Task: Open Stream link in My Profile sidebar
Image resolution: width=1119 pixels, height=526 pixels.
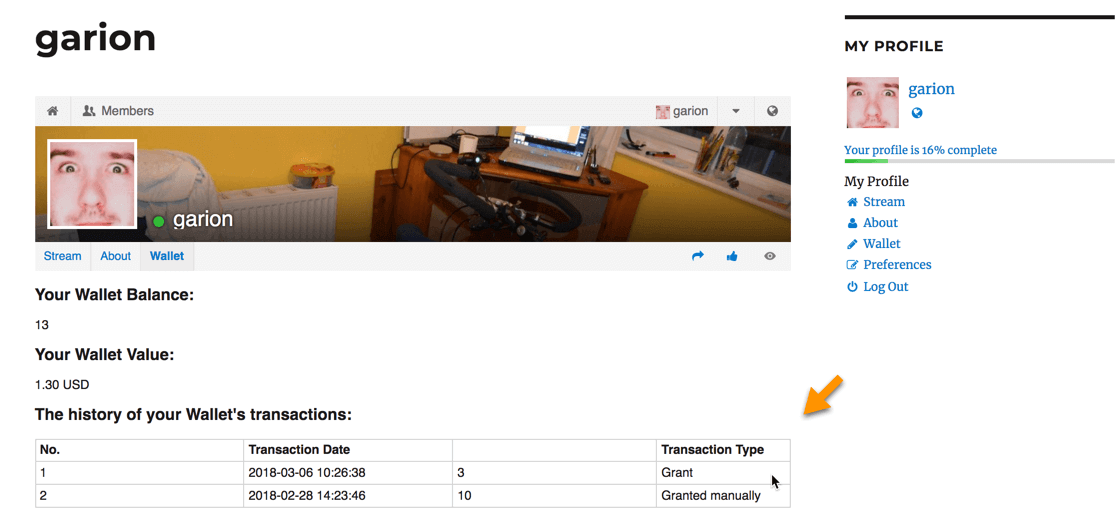Action: tap(883, 202)
